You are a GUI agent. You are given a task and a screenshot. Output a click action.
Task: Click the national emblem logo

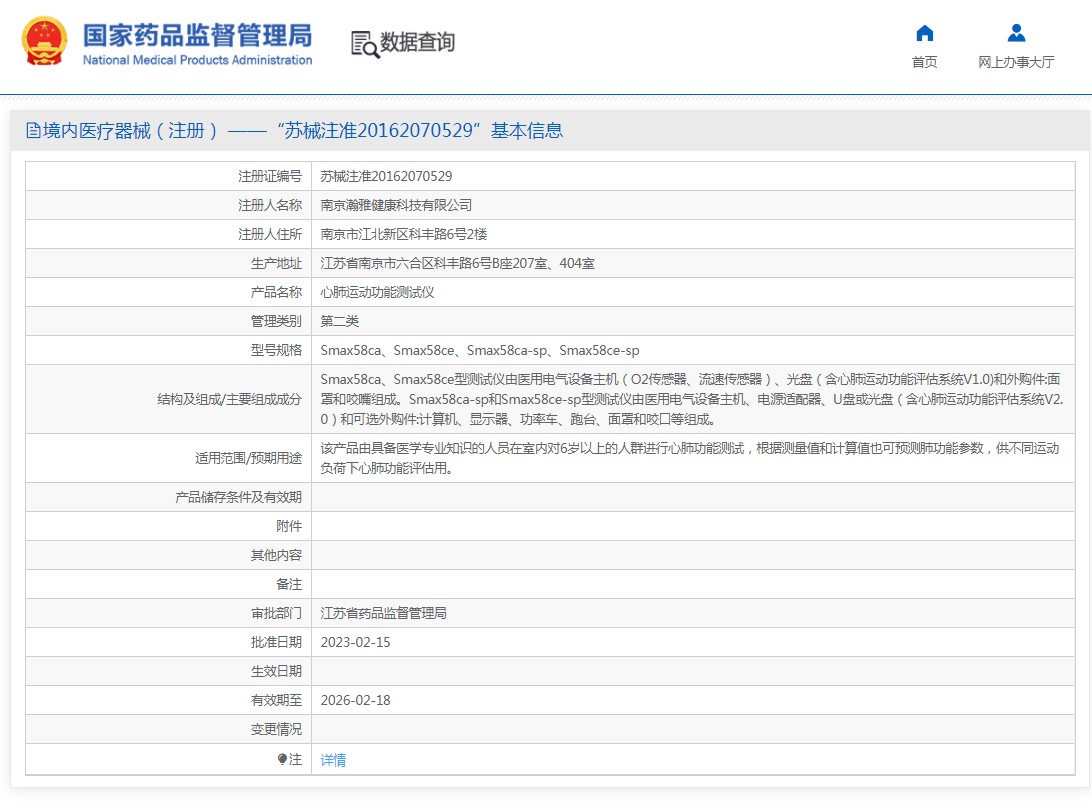click(x=45, y=41)
